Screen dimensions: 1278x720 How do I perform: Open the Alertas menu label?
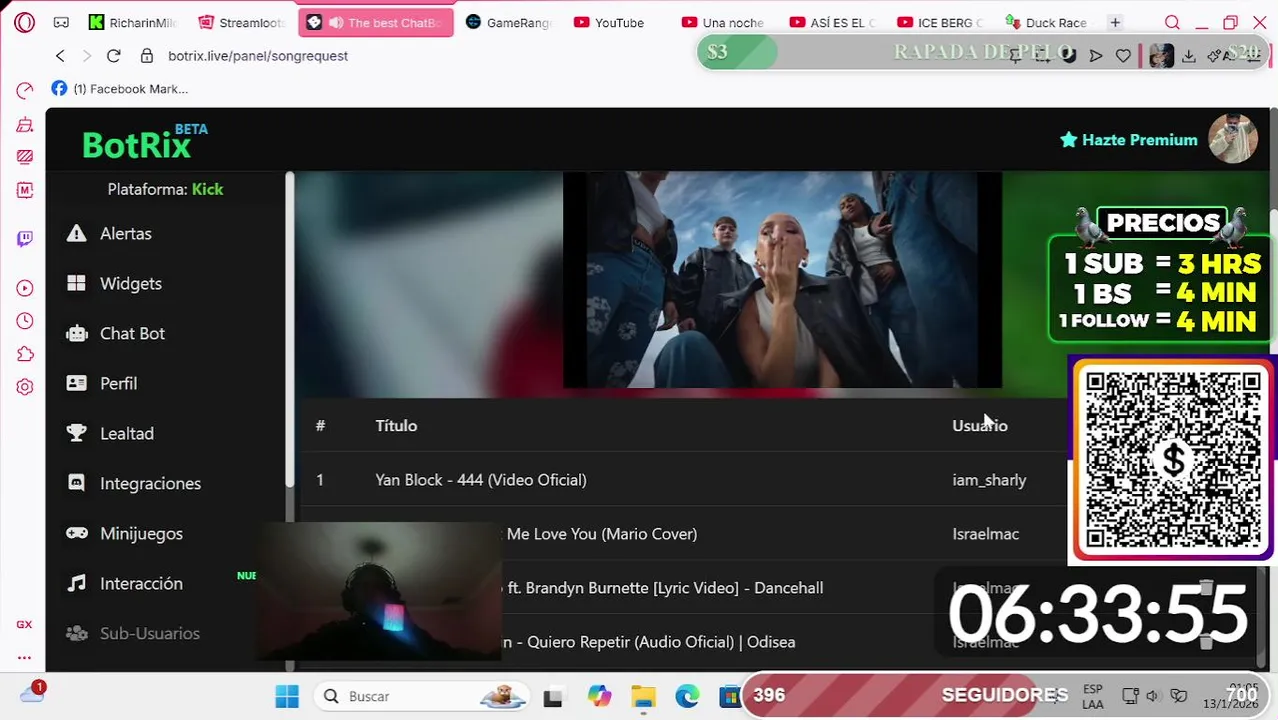pyautogui.click(x=126, y=233)
